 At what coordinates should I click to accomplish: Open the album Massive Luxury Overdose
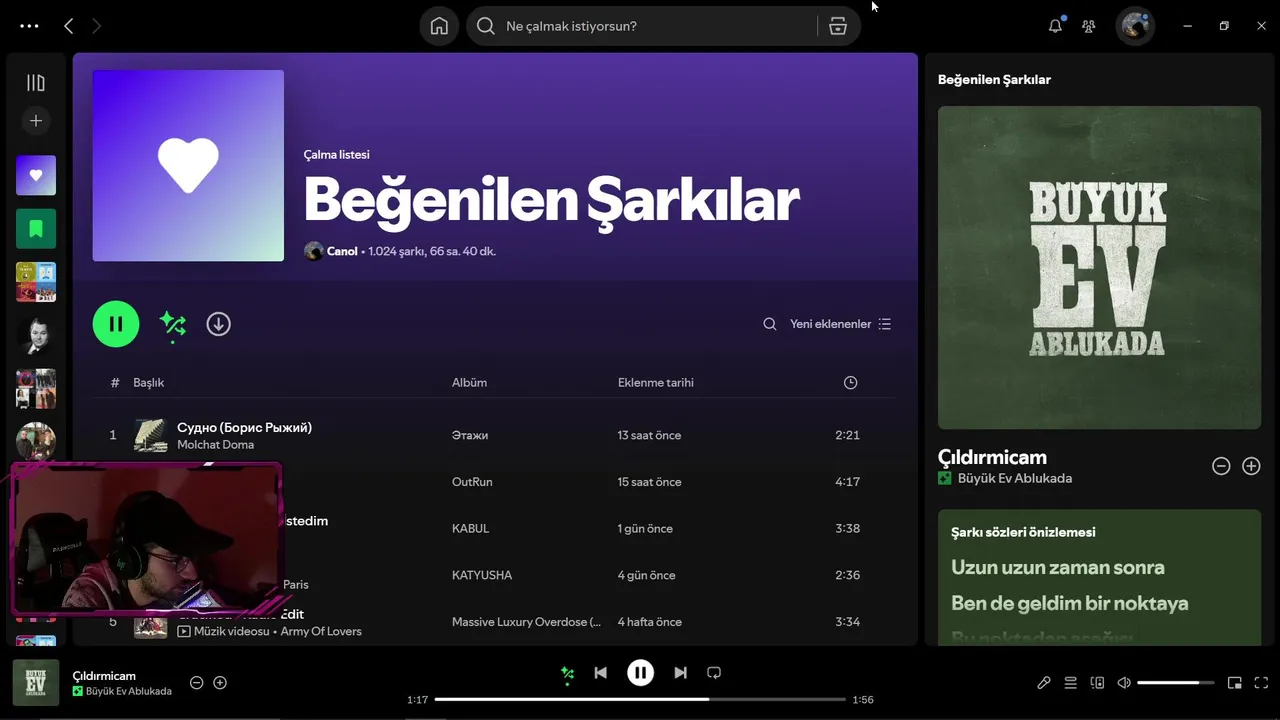click(x=527, y=622)
